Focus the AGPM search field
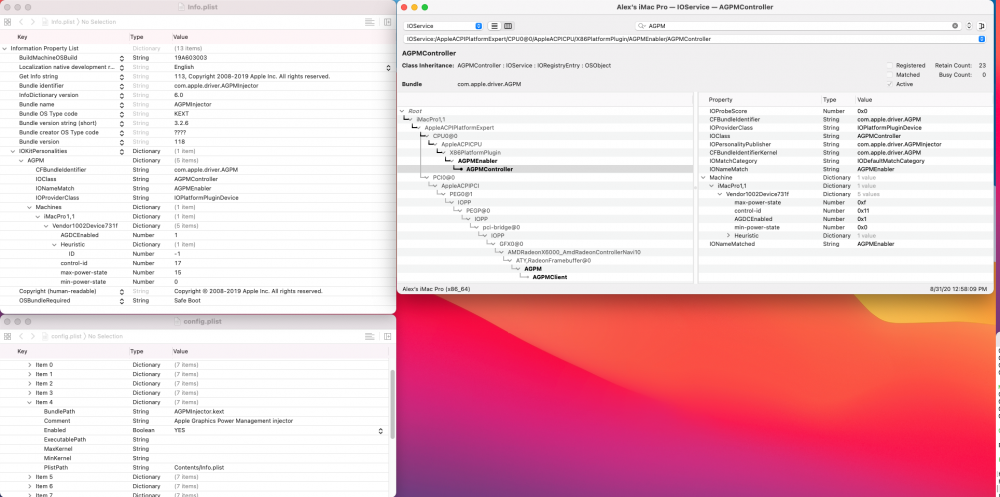1000x497 pixels. point(797,26)
